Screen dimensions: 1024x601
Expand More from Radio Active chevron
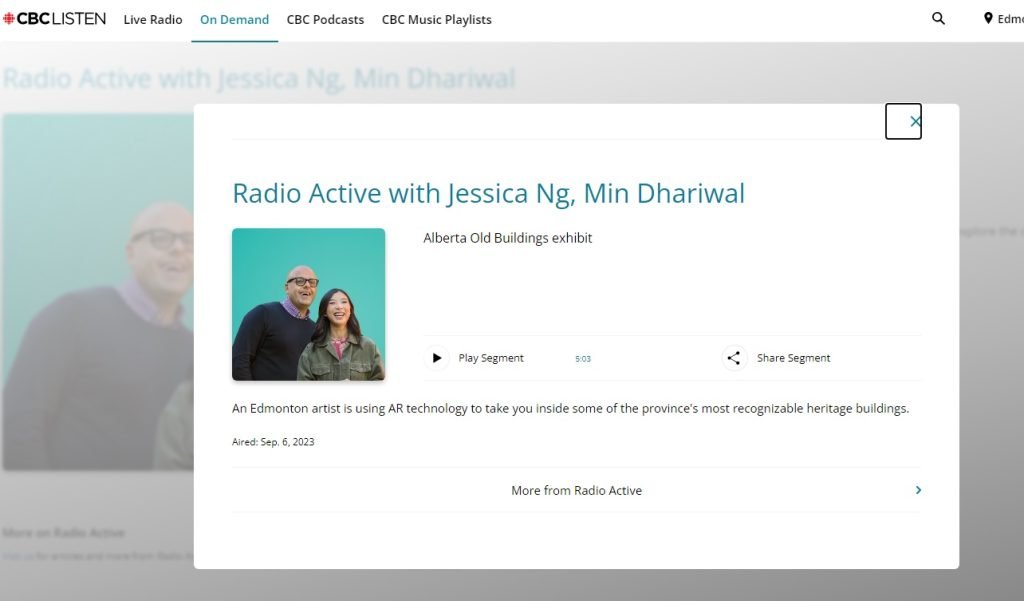coord(918,490)
